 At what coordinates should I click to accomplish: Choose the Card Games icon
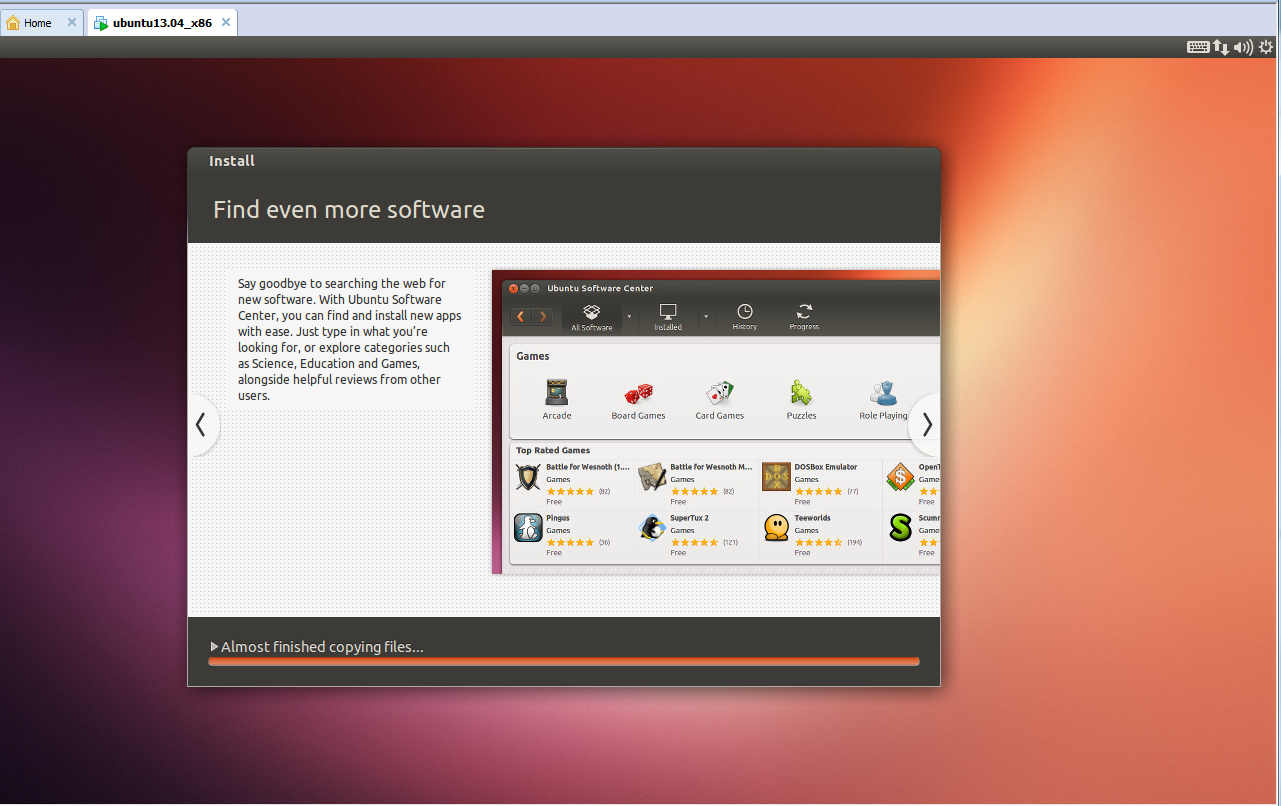pos(720,392)
